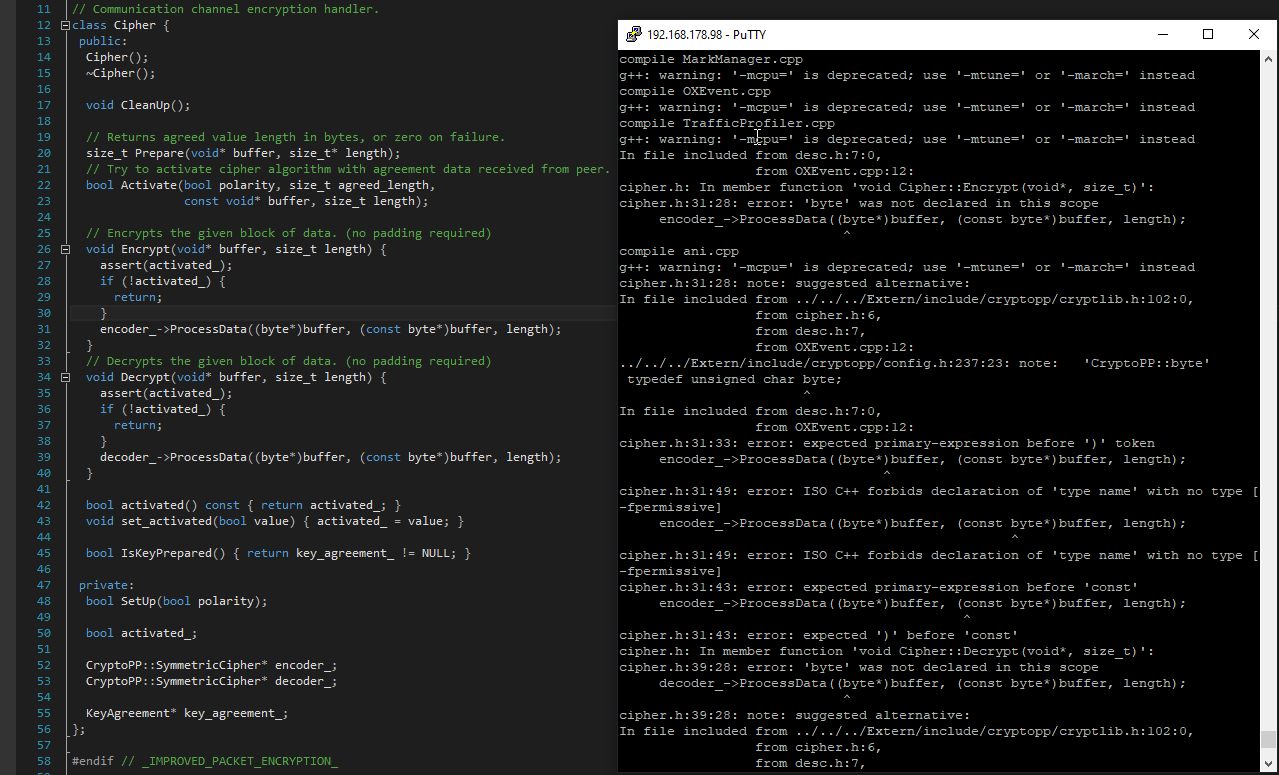This screenshot has height=775, width=1279.
Task: Close the PuTTY window
Action: click(x=1253, y=34)
